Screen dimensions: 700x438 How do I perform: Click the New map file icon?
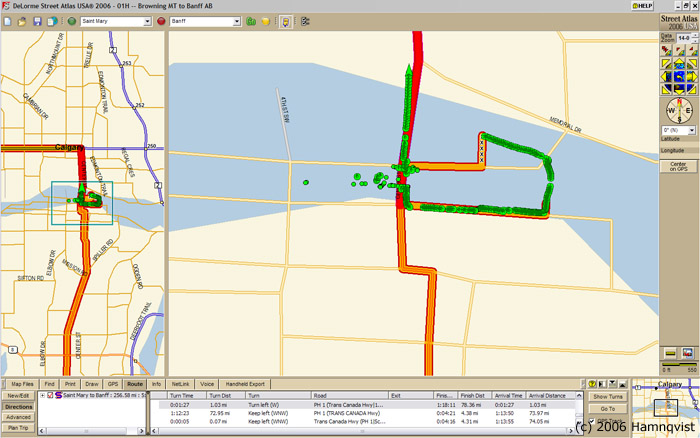[x=8, y=21]
